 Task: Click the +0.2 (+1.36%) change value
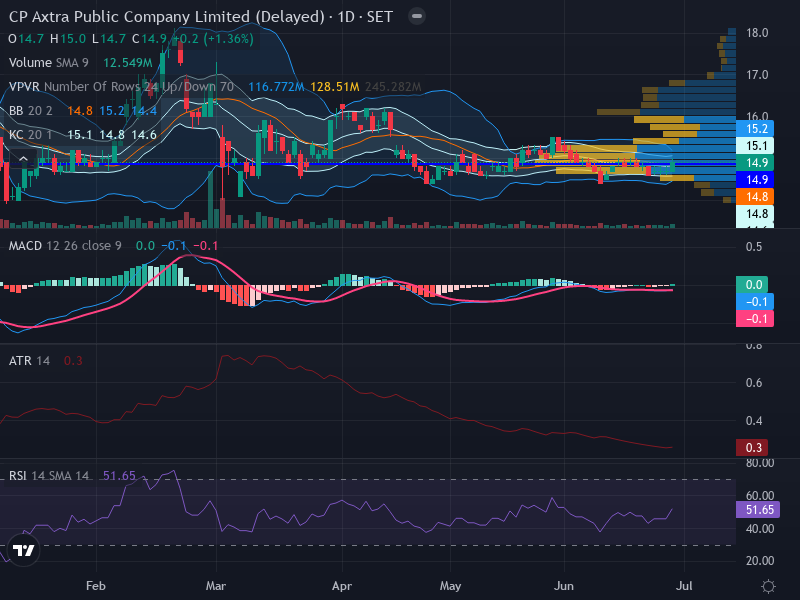click(213, 39)
